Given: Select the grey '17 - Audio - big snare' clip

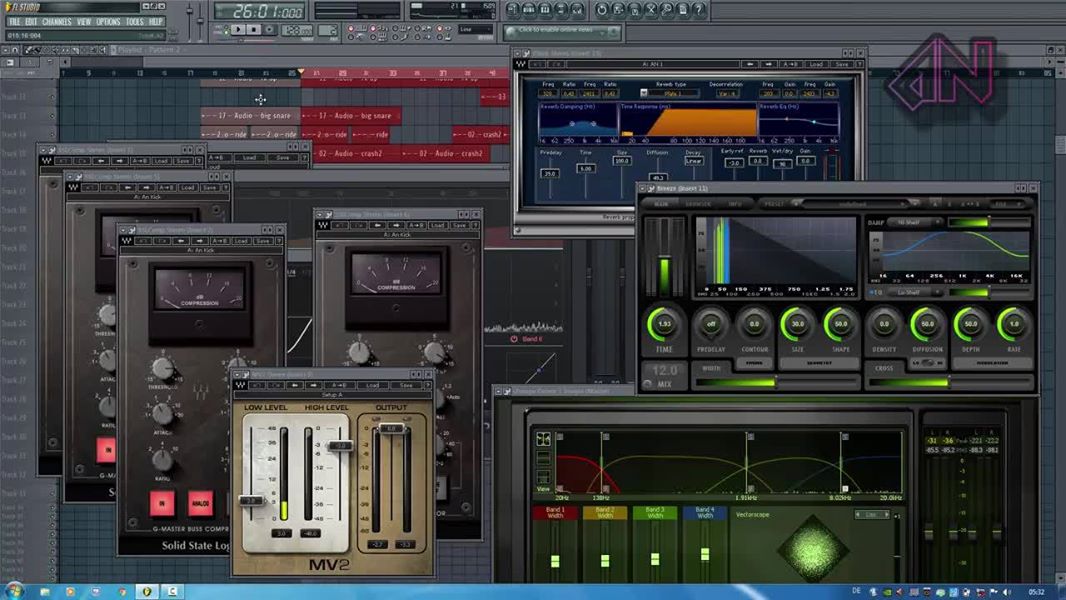Looking at the screenshot, I should (250, 116).
